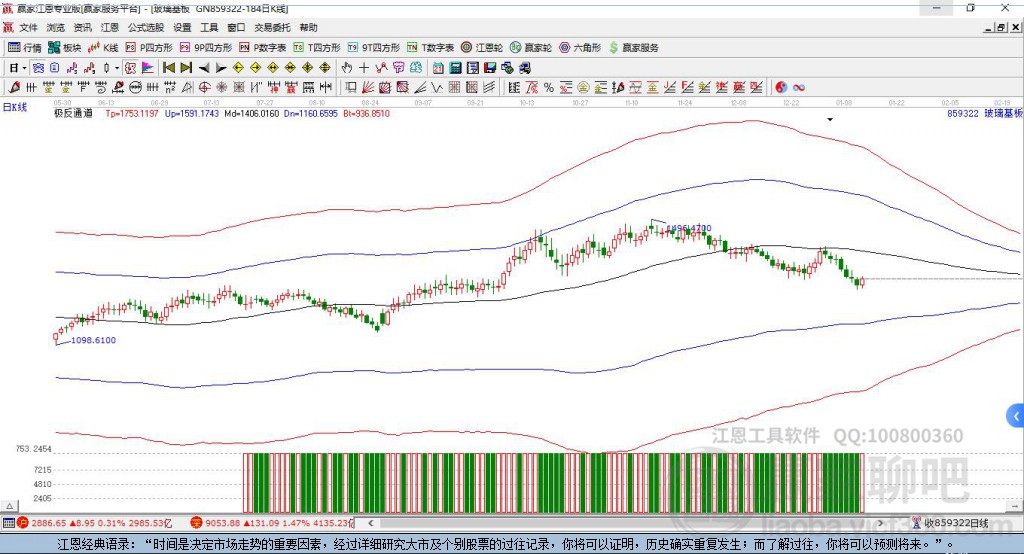Switch to the K线 chart
Image resolution: width=1024 pixels, height=554 pixels.
coord(103,48)
